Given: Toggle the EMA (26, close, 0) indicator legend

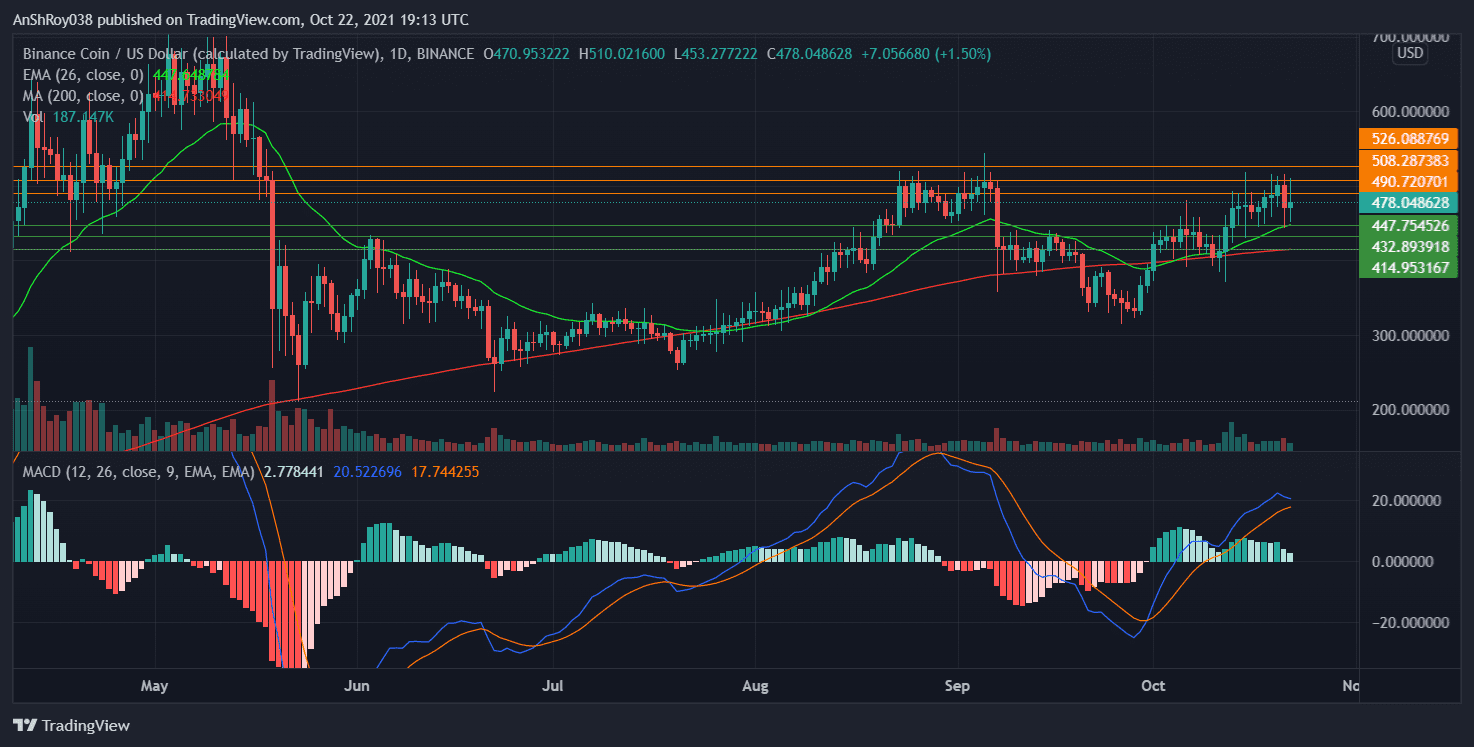Looking at the screenshot, I should [82, 74].
